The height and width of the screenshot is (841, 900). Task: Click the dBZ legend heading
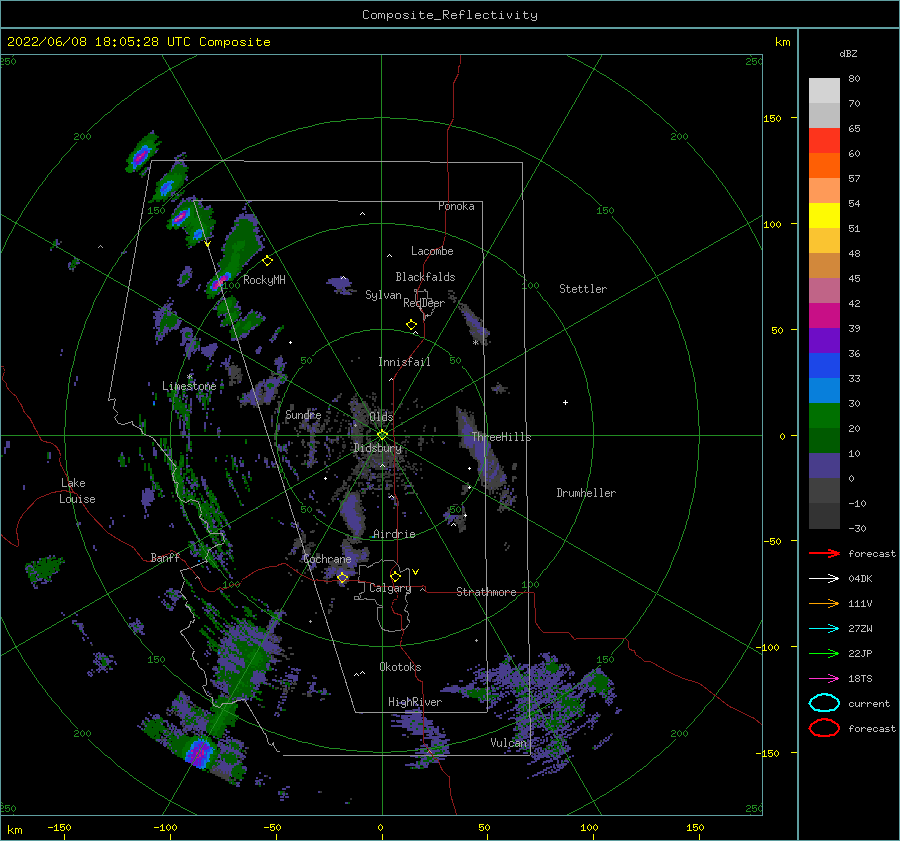pyautogui.click(x=848, y=53)
